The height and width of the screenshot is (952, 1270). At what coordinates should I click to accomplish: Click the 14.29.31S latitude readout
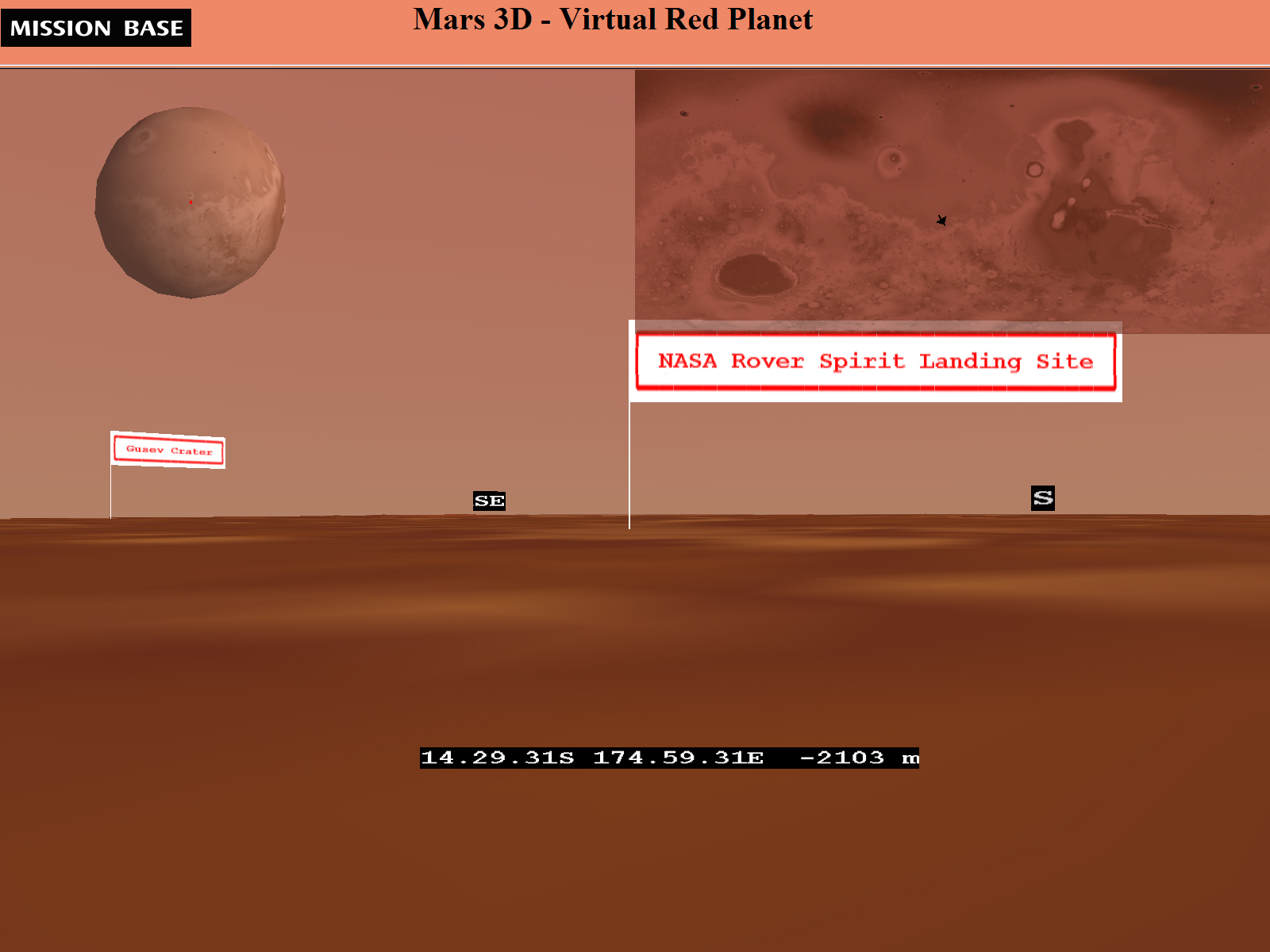(x=498, y=758)
